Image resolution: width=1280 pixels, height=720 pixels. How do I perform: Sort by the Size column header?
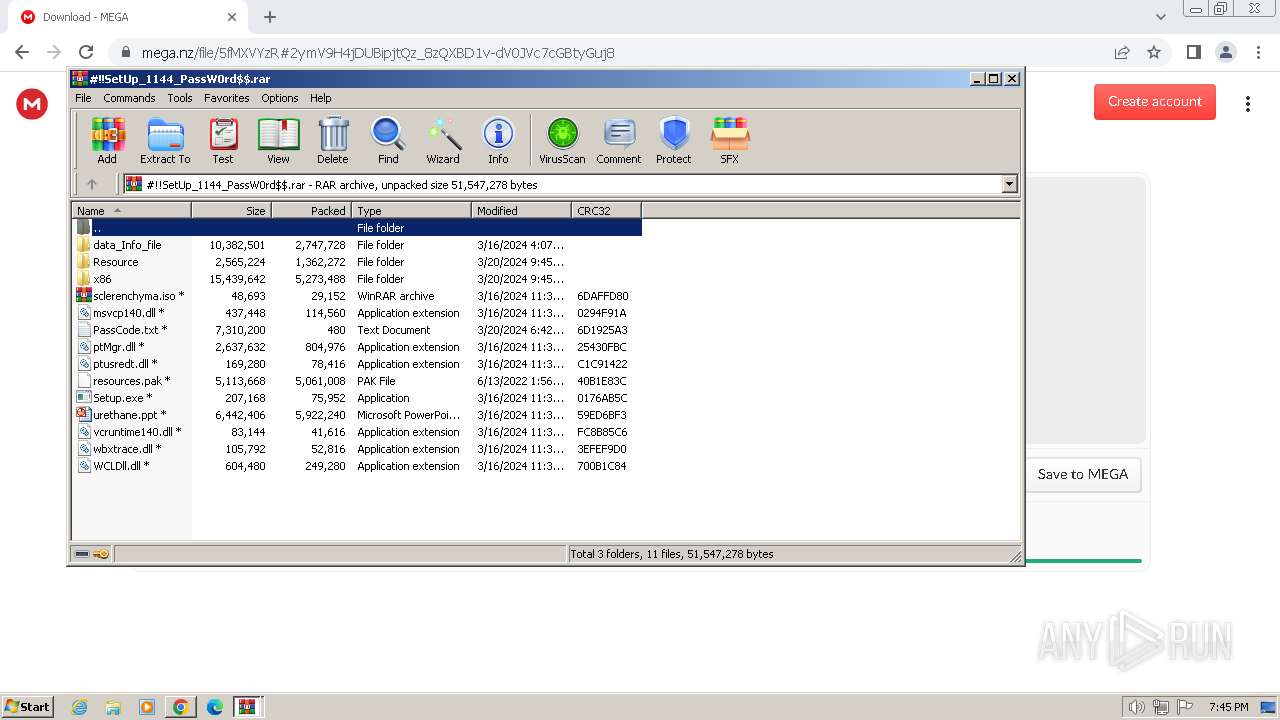[x=231, y=210]
